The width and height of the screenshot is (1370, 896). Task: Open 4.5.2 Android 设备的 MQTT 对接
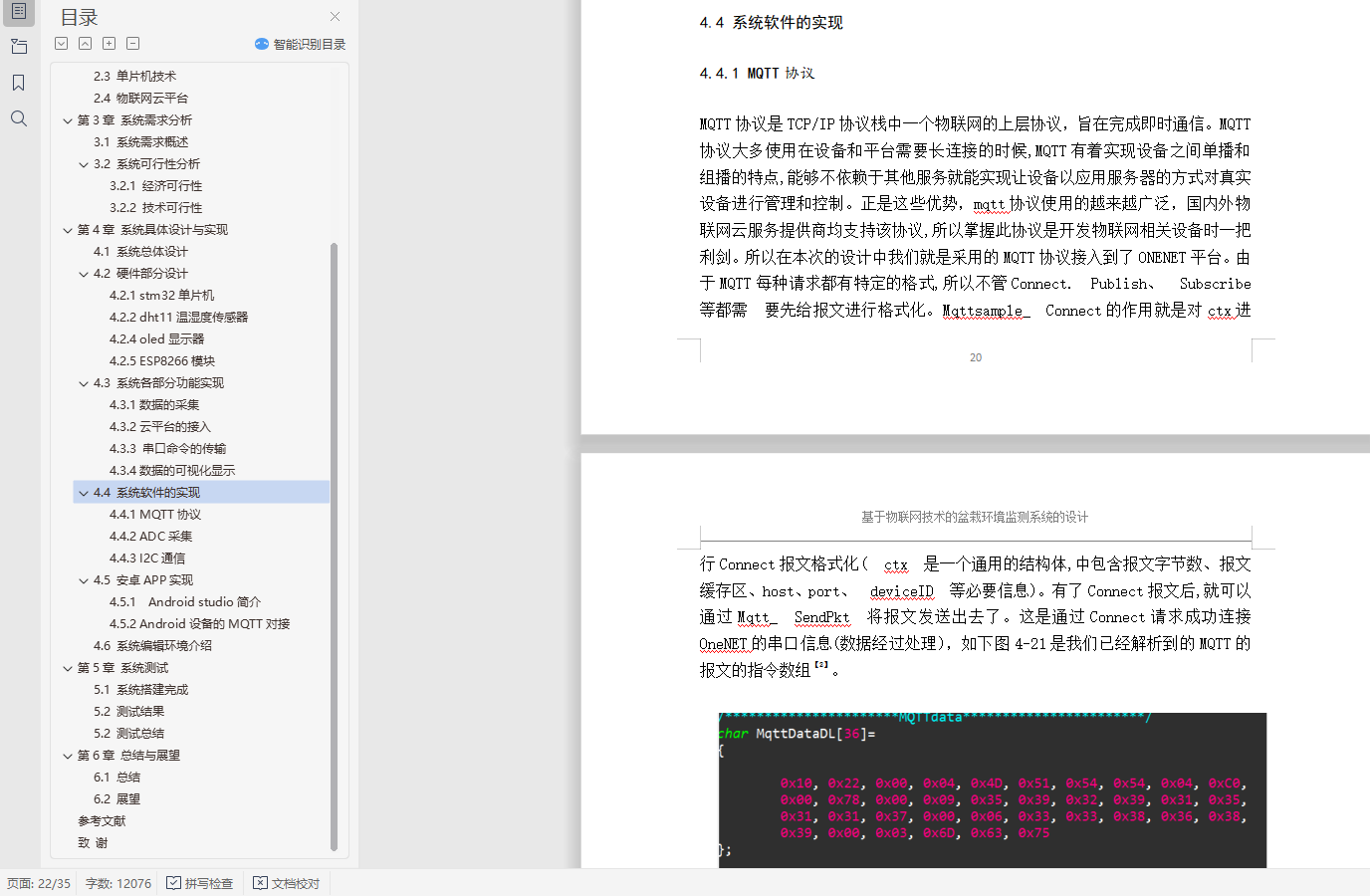[199, 623]
